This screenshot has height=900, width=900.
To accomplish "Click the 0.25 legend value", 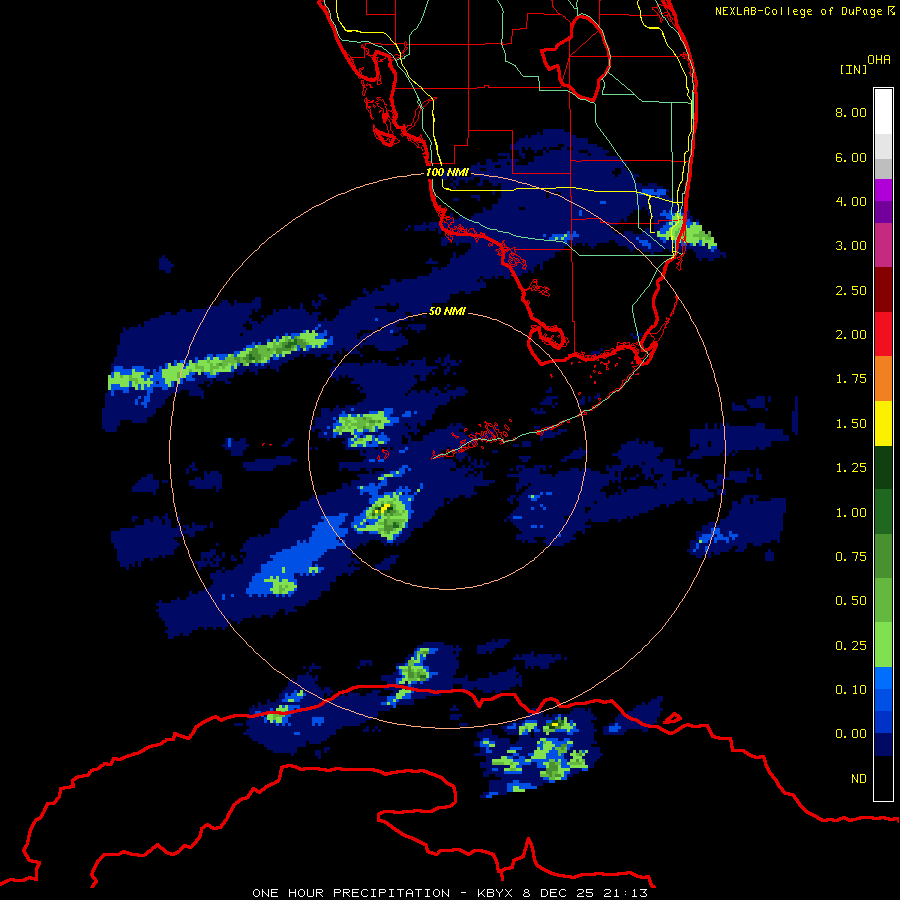I will click(851, 646).
